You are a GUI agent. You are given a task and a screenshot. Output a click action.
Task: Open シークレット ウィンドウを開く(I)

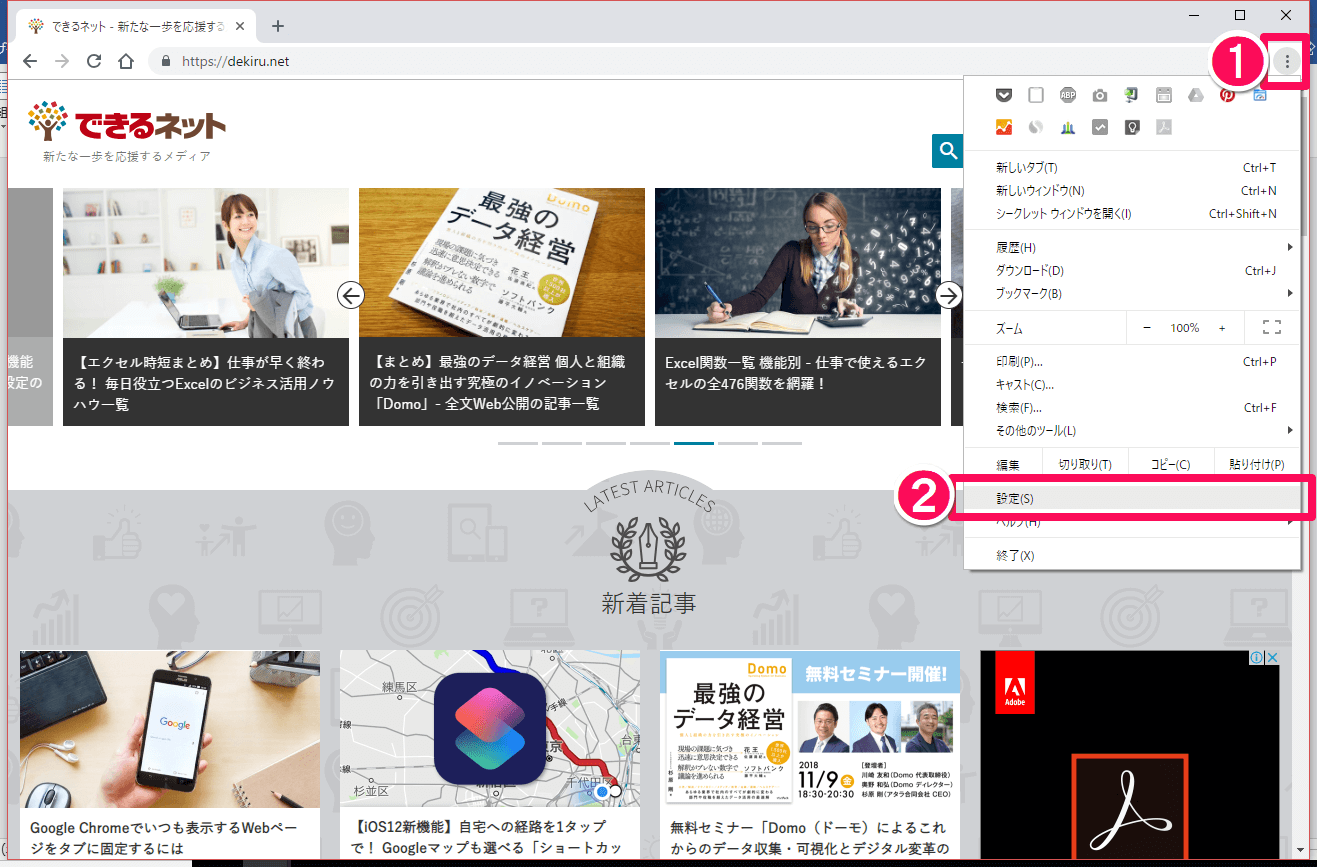(1132, 213)
